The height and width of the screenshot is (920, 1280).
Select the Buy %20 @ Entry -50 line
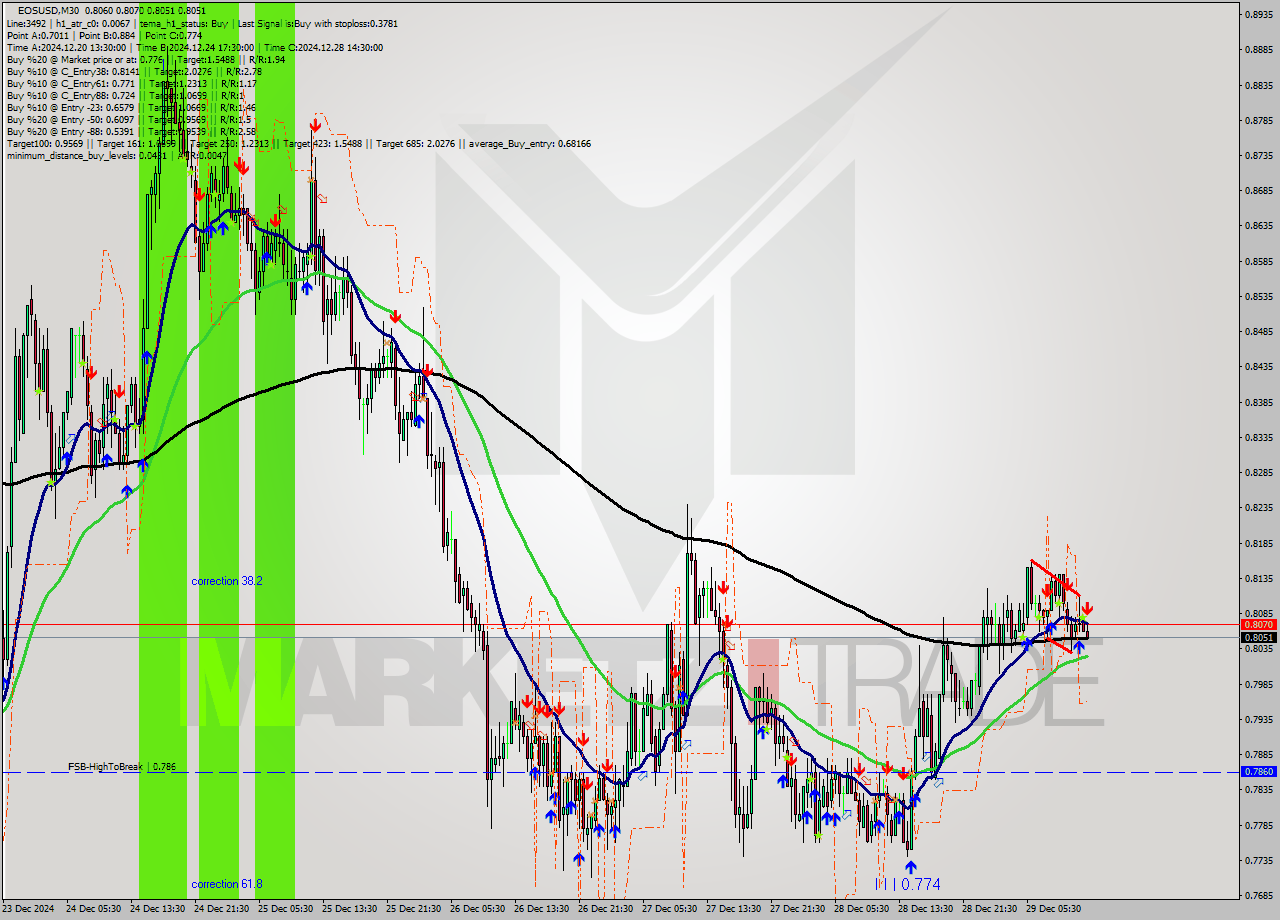128,119
